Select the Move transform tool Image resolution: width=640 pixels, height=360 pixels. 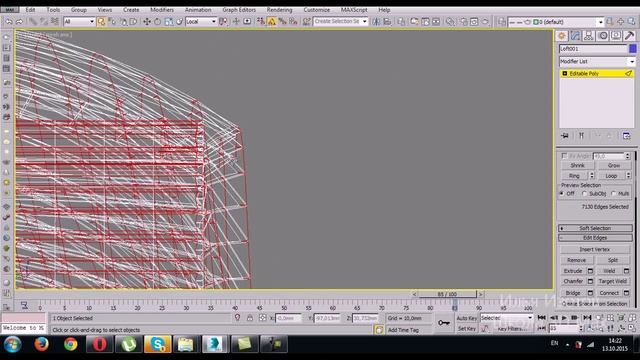pos(147,22)
